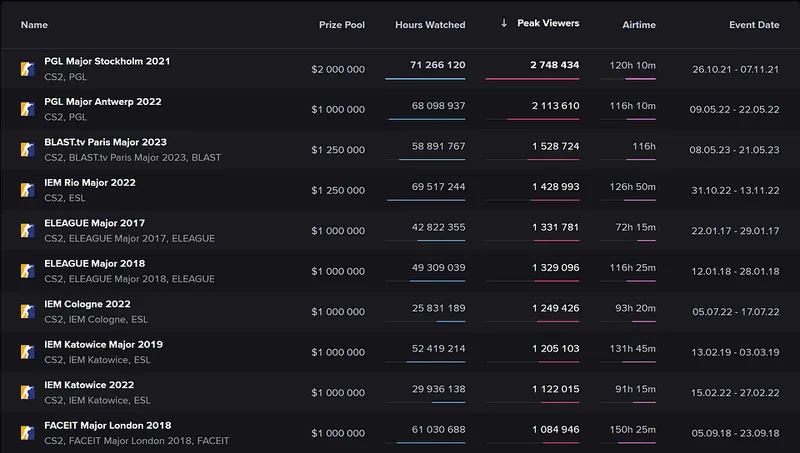The width and height of the screenshot is (800, 453).
Task: Click the CS2 icon beside BLAST.tv Paris Major 2023
Action: [28, 149]
